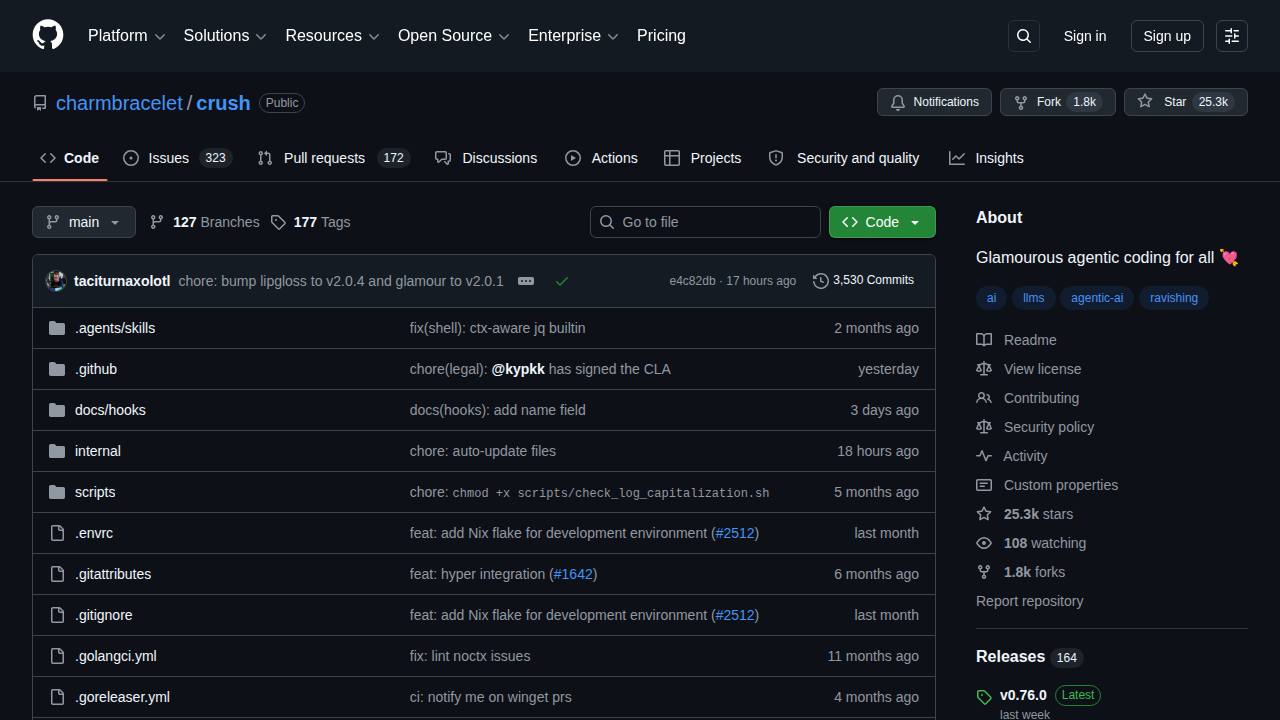Image resolution: width=1280 pixels, height=720 pixels.
Task: Open the Pull requests tab
Action: [x=333, y=158]
